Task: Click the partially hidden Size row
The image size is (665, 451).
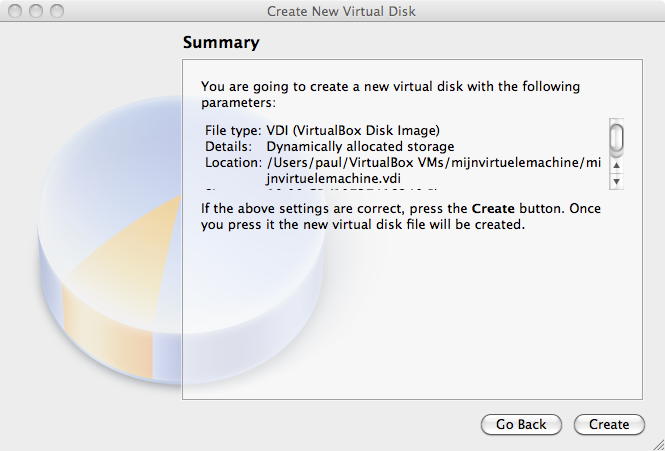Action: click(320, 190)
